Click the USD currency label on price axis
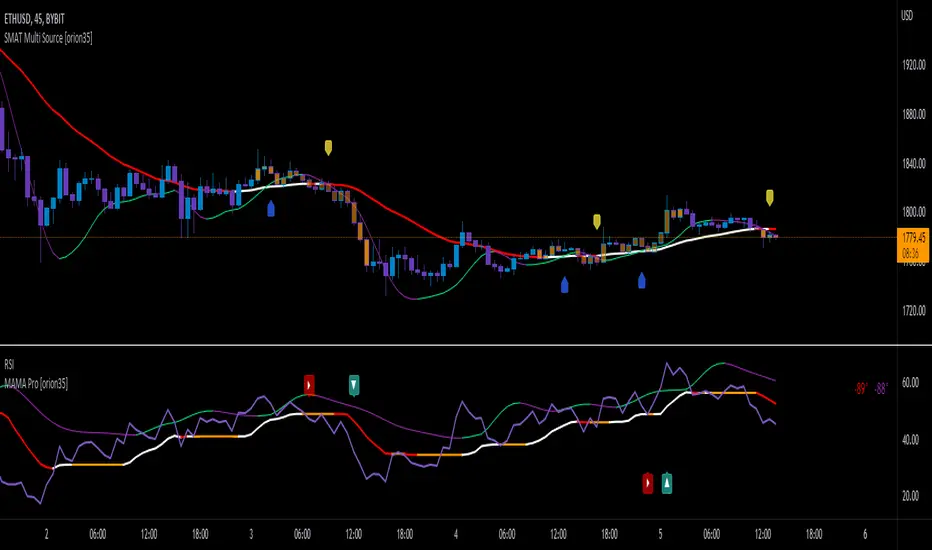 point(907,16)
